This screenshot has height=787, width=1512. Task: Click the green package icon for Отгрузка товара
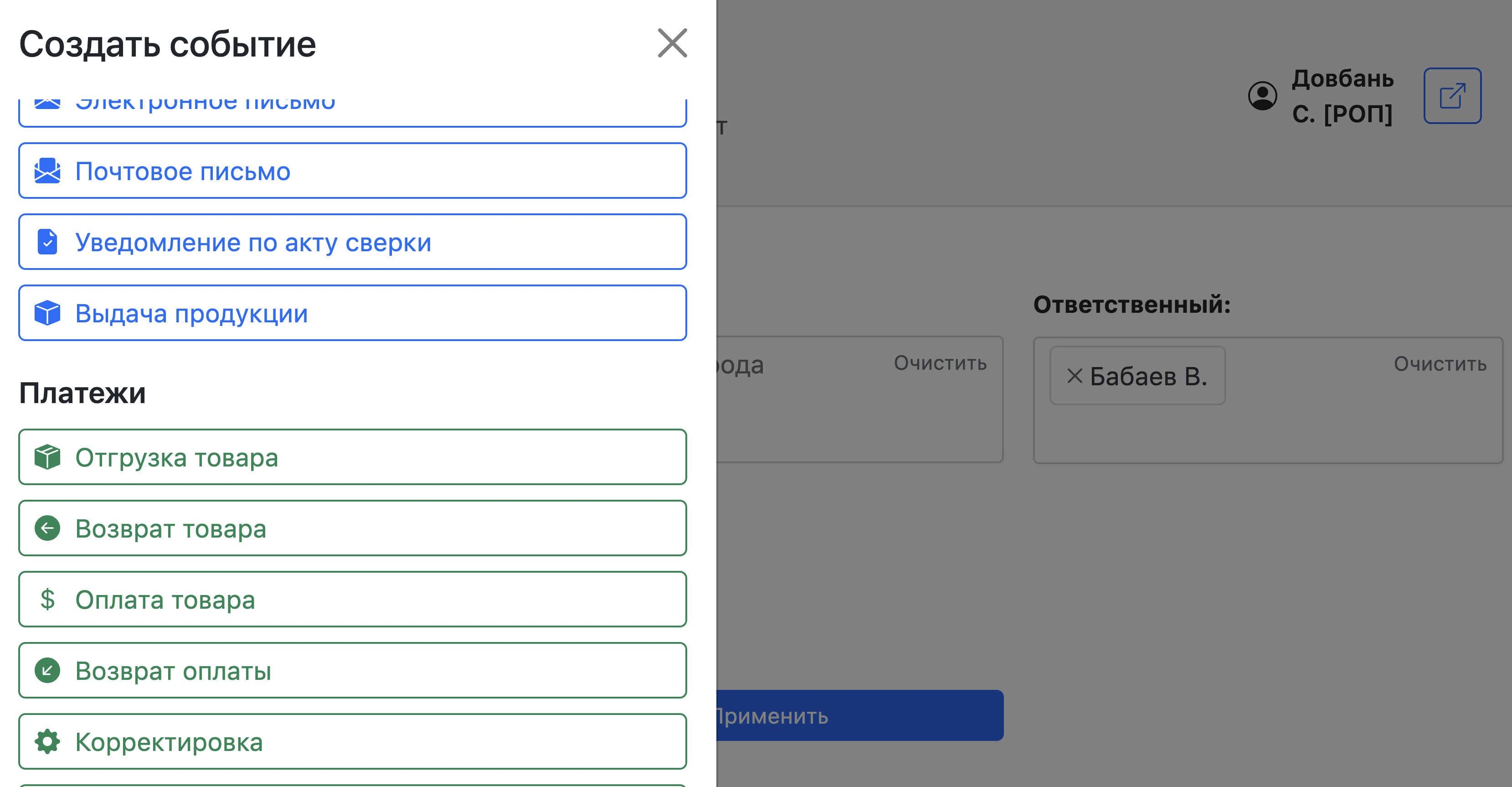(47, 457)
